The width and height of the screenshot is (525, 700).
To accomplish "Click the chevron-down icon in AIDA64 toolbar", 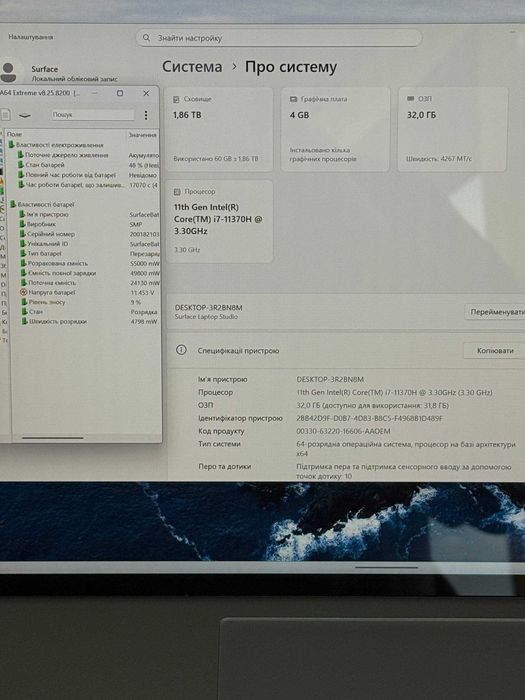I will pos(25,115).
